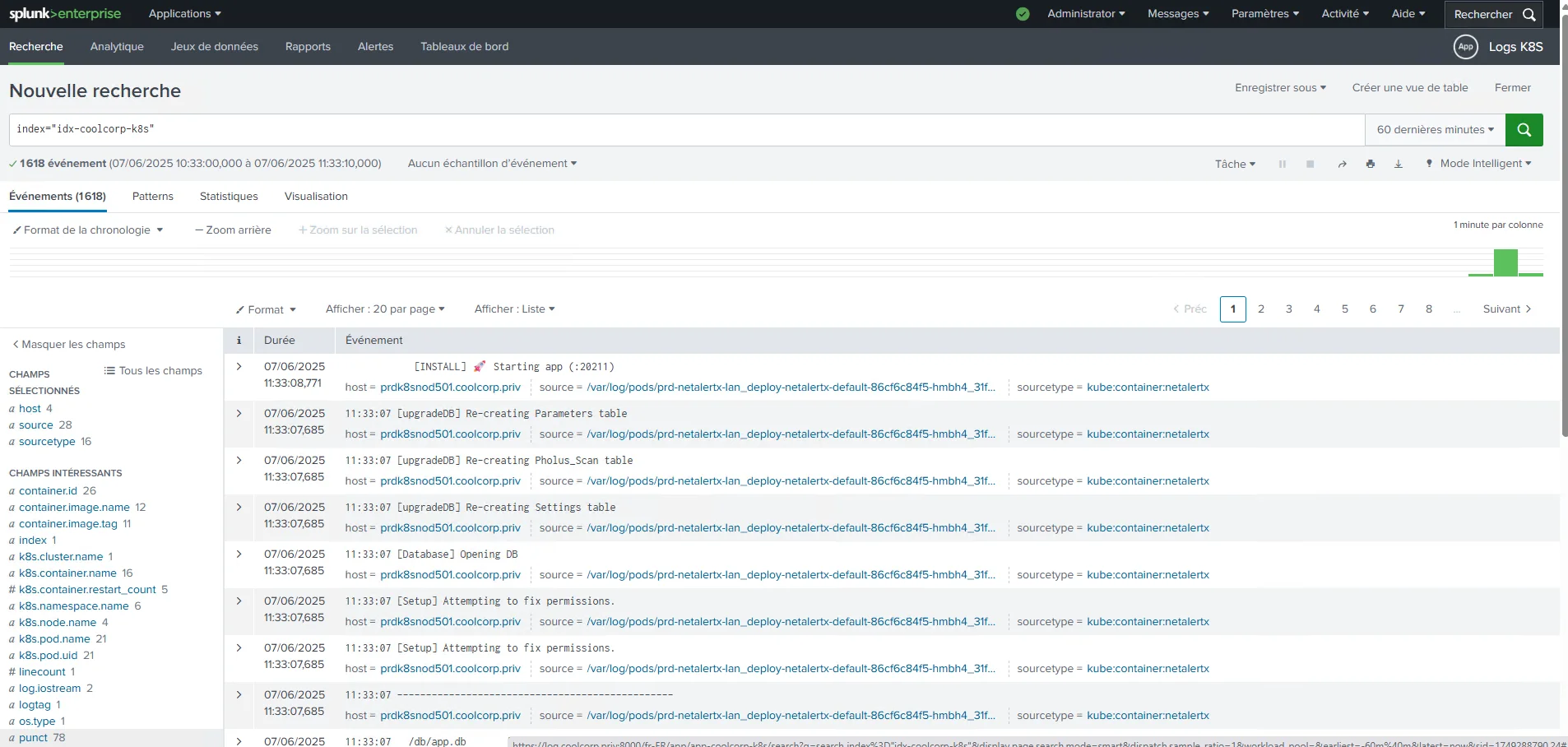This screenshot has height=747, width=1568.
Task: Click the green timeline bar
Action: [1505, 263]
